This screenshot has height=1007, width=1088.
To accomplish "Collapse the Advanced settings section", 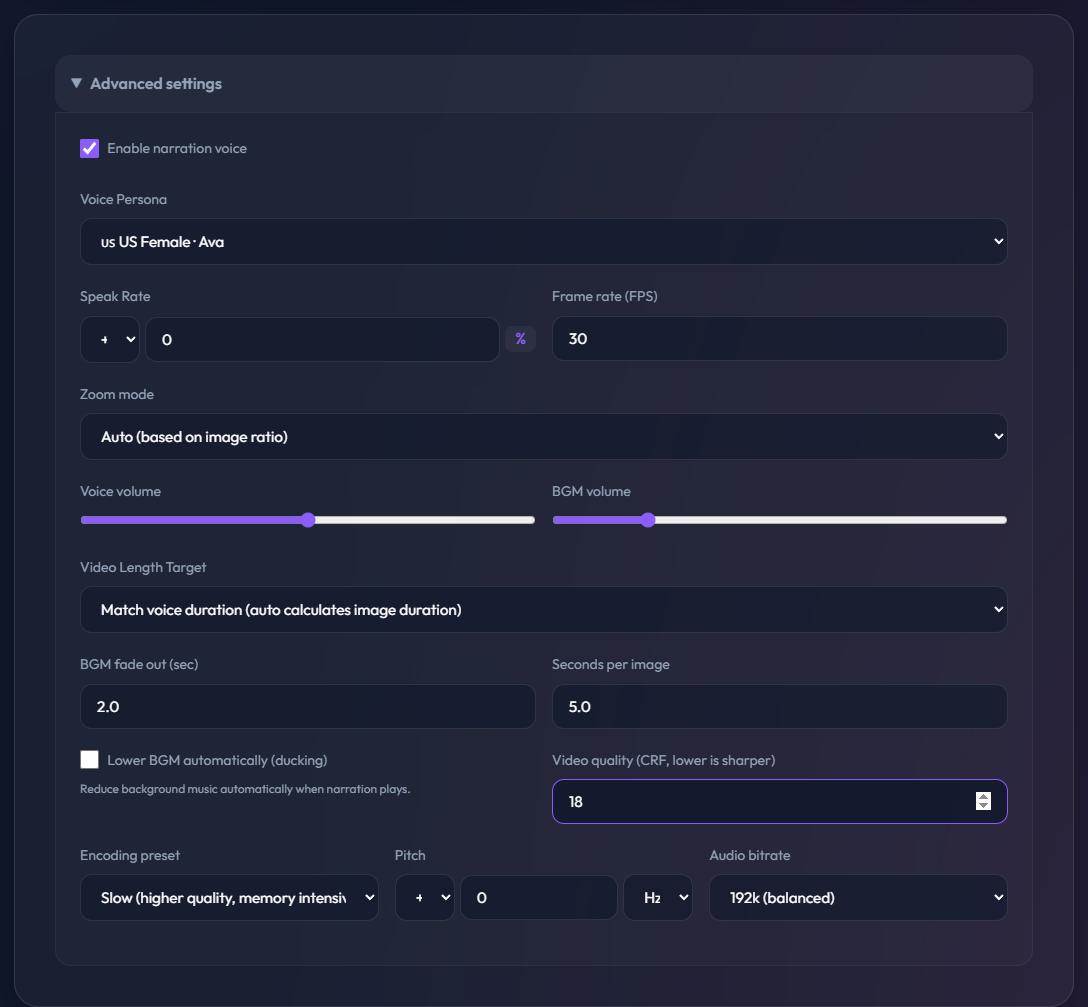I will (x=543, y=83).
